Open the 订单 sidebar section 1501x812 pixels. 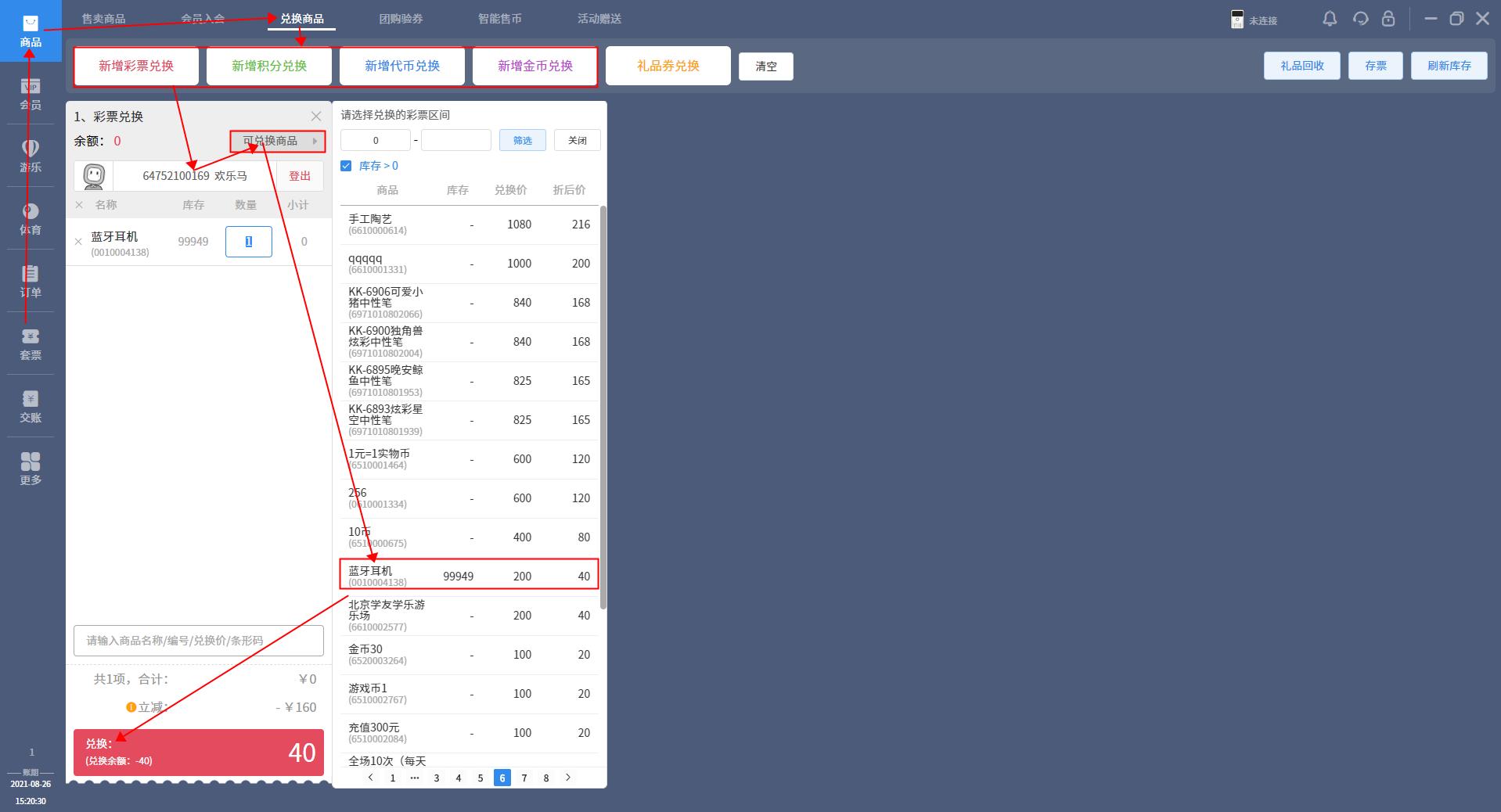coord(31,282)
